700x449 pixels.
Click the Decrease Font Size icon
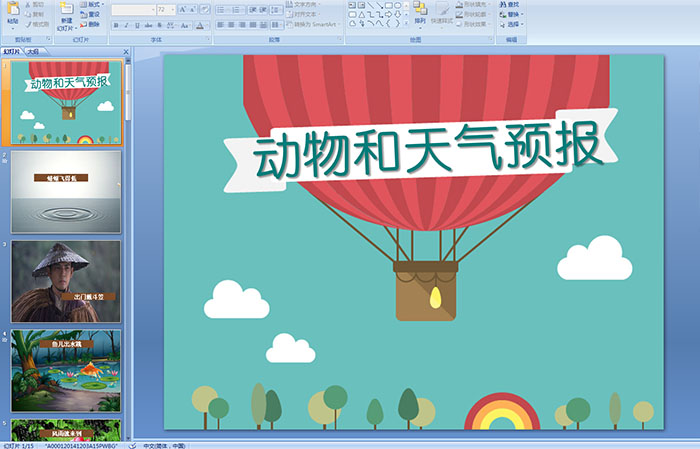pyautogui.click(x=192, y=9)
